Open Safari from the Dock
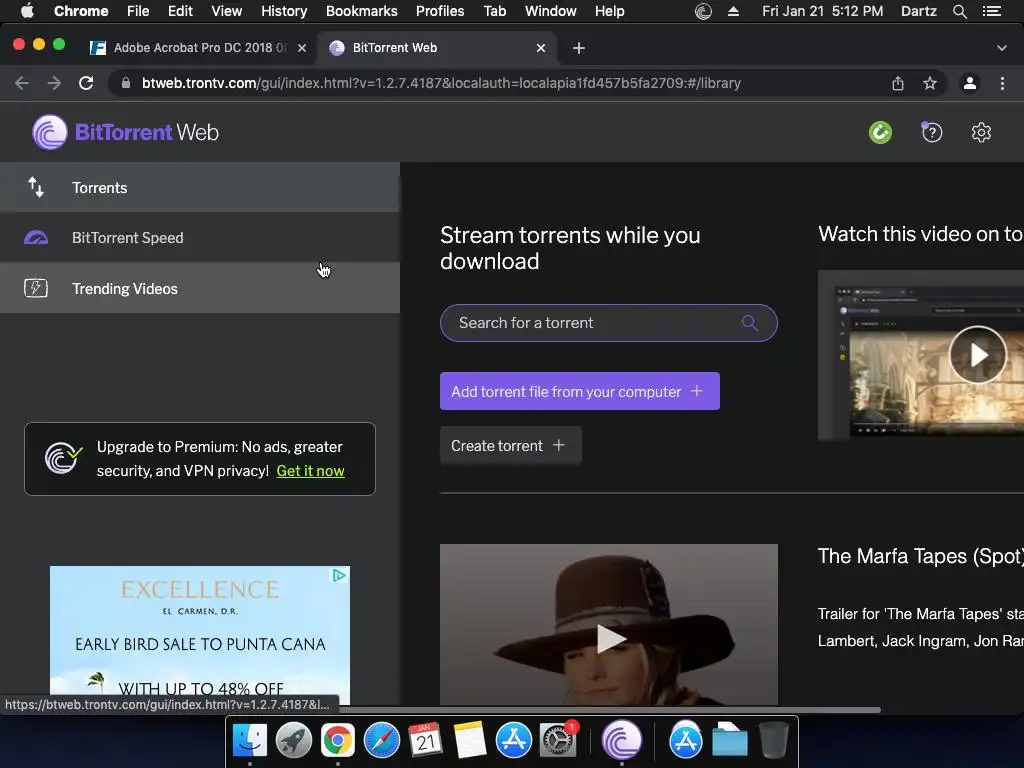This screenshot has height=768, width=1024. tap(381, 741)
